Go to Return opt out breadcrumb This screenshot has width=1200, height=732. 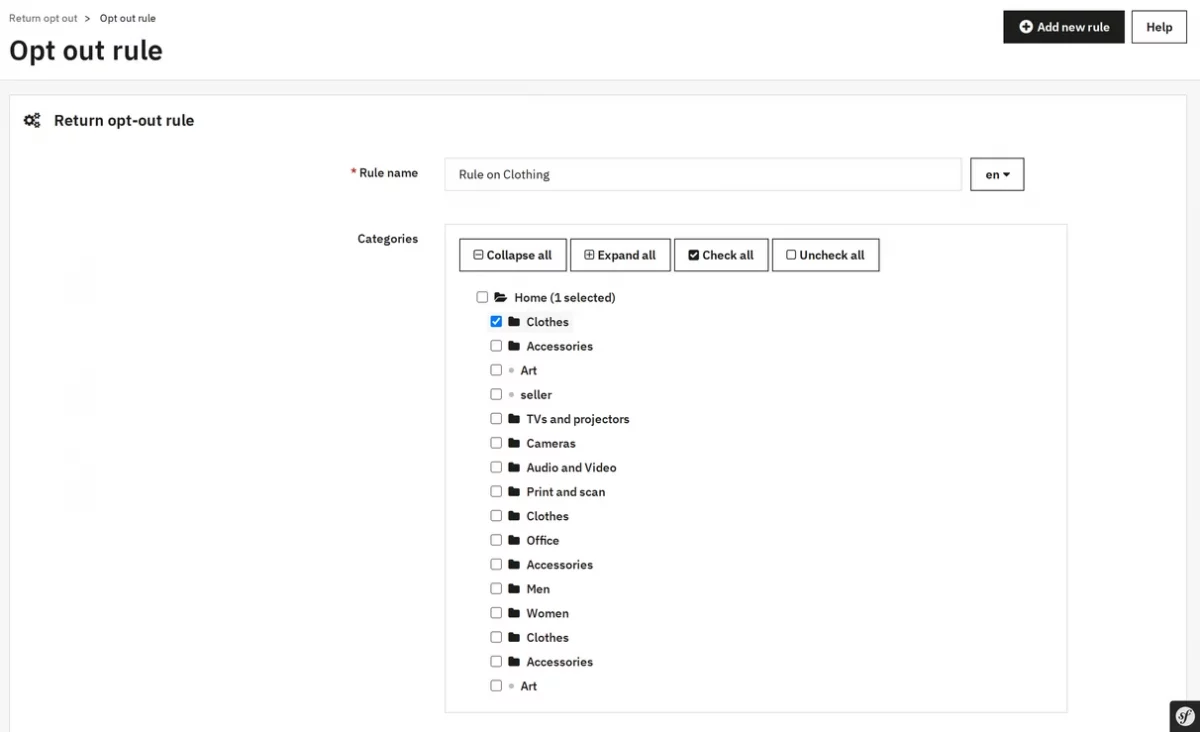43,18
